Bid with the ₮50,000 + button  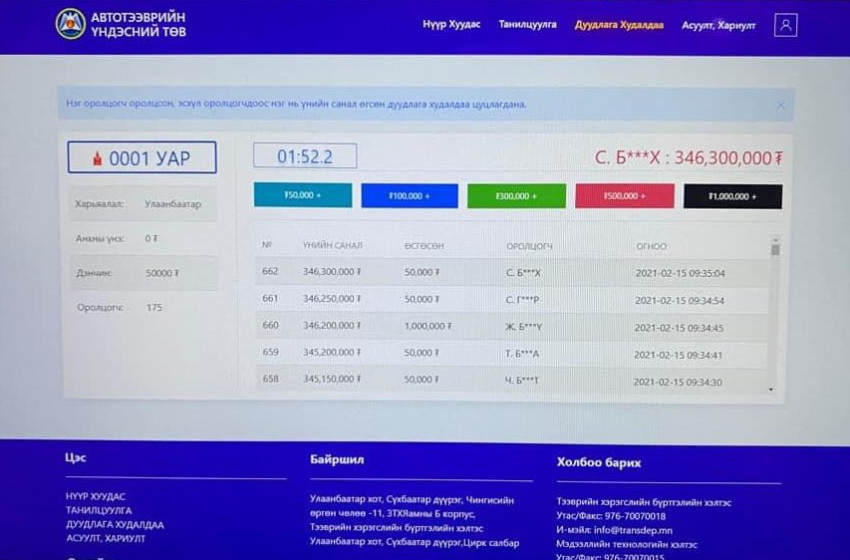(x=302, y=195)
